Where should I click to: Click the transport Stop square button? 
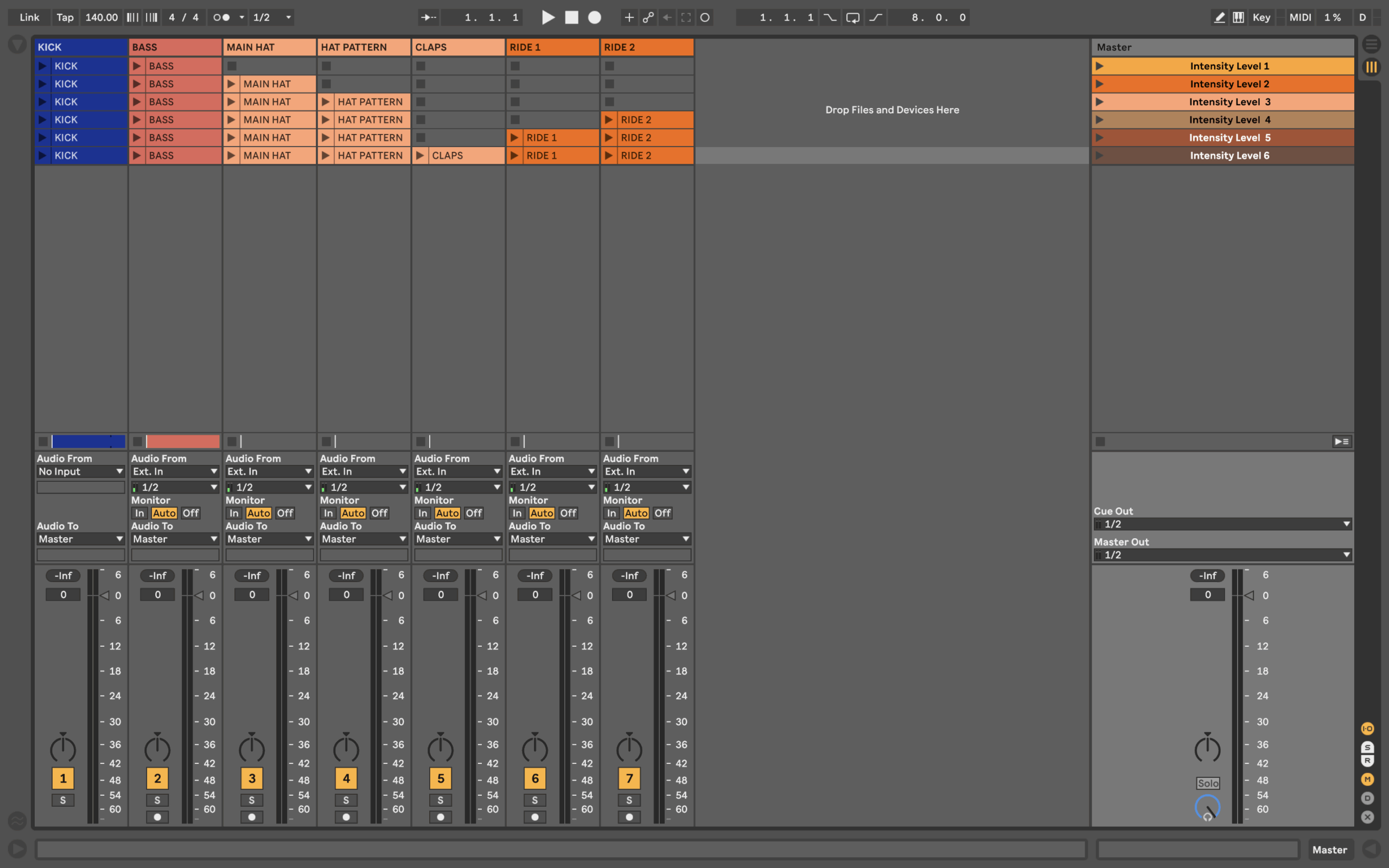pos(572,17)
